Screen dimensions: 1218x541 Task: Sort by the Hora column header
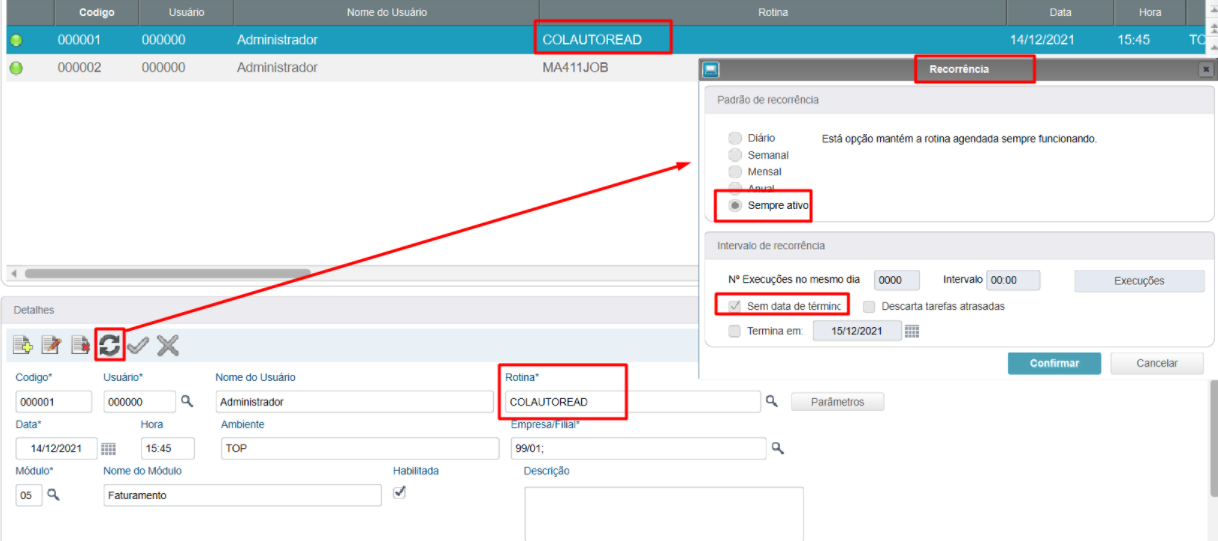tap(1149, 13)
